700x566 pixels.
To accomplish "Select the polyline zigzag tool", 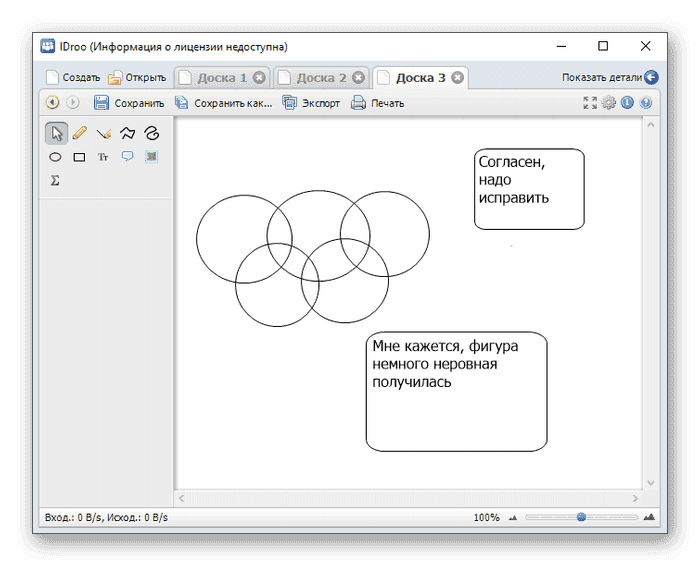I will [x=127, y=132].
